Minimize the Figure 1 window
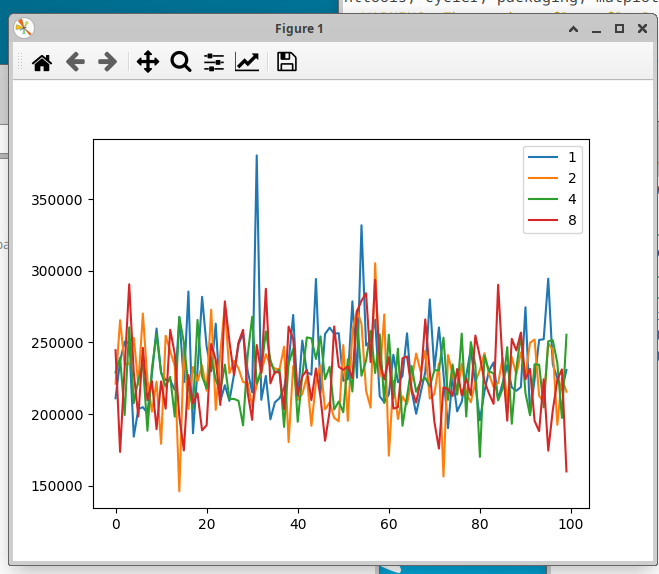Image resolution: width=659 pixels, height=574 pixels. point(597,29)
